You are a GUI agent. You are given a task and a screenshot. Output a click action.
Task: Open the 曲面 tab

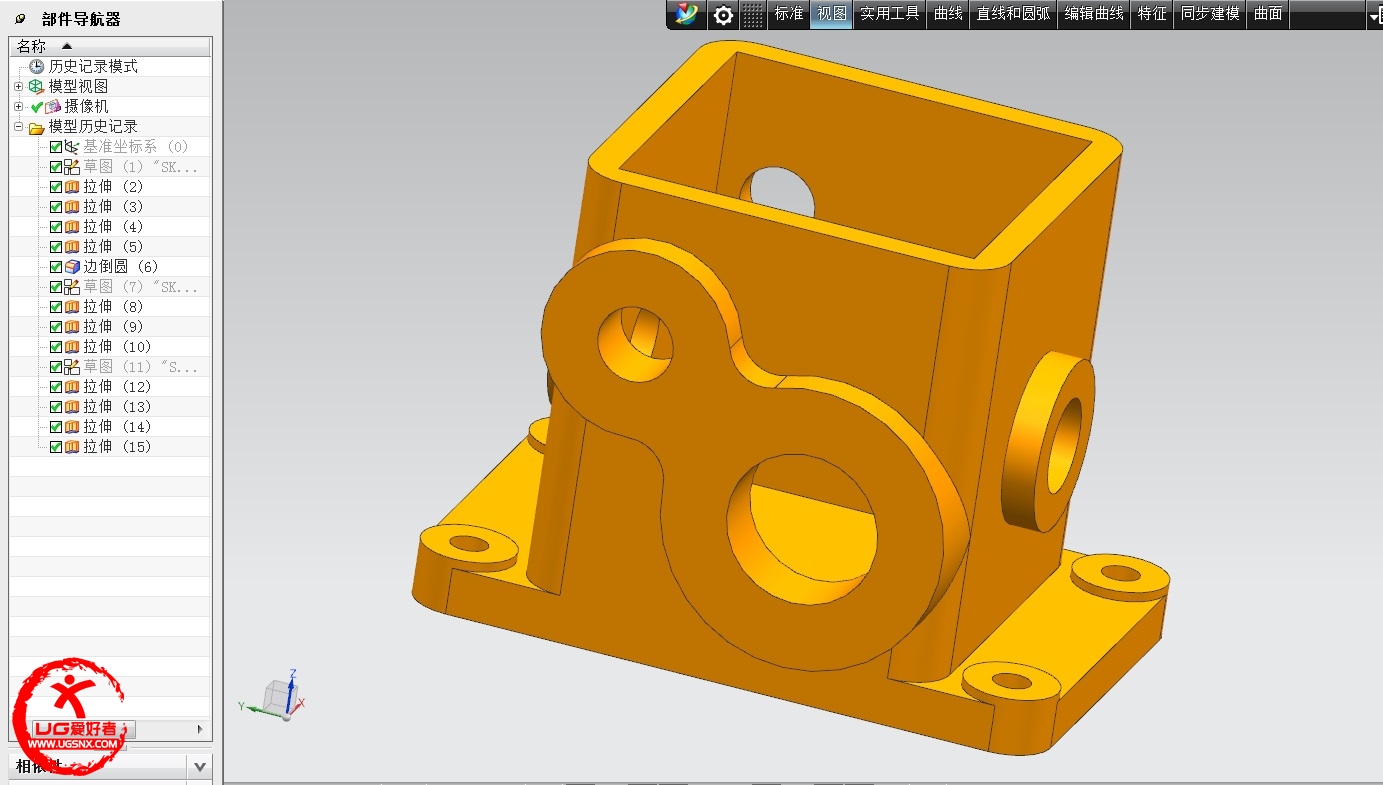click(x=1268, y=14)
